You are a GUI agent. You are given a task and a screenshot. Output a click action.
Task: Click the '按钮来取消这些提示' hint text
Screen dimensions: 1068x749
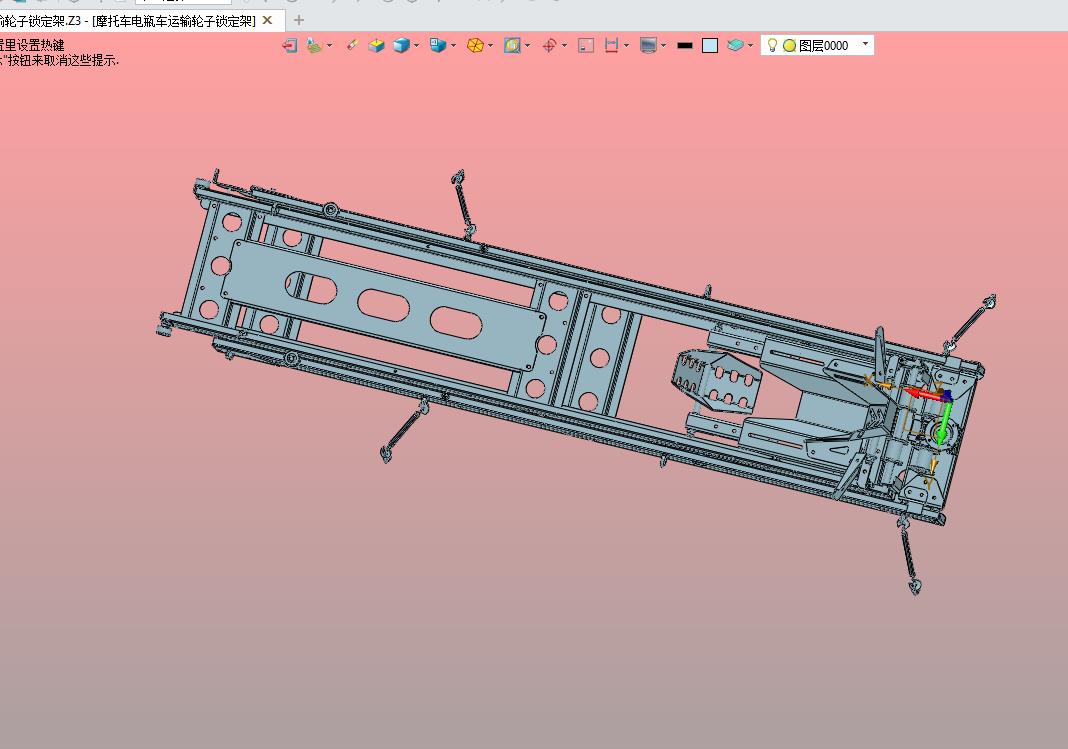point(63,61)
